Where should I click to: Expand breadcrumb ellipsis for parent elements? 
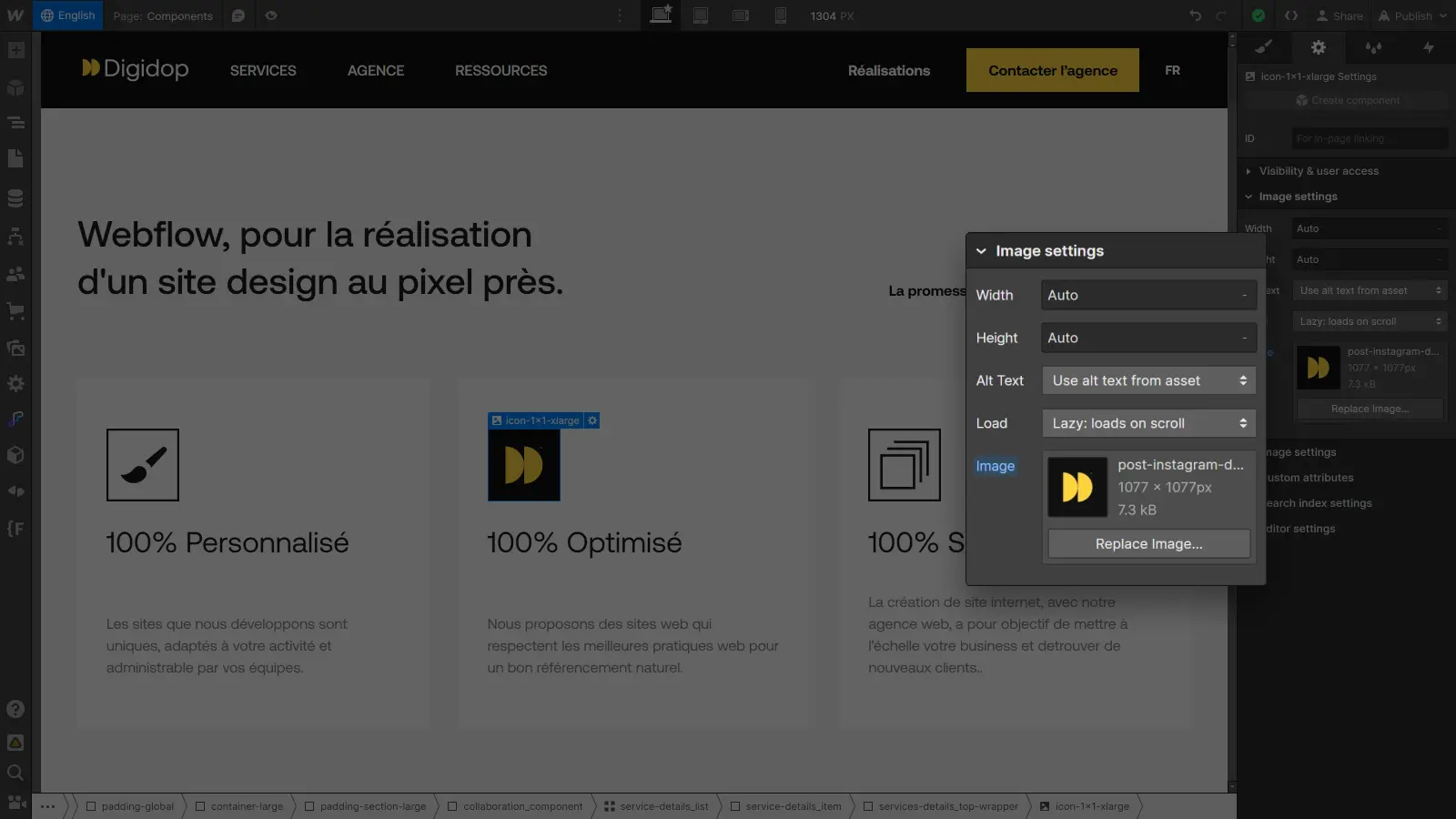point(48,806)
